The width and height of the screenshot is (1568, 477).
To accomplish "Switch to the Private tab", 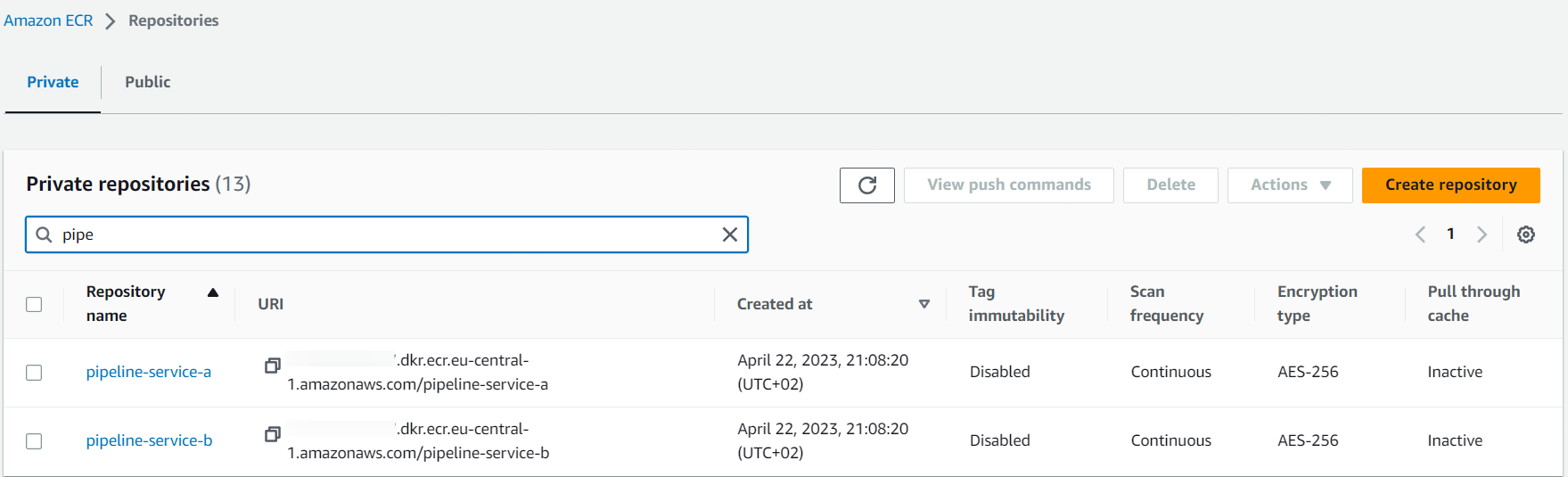I will 53,82.
